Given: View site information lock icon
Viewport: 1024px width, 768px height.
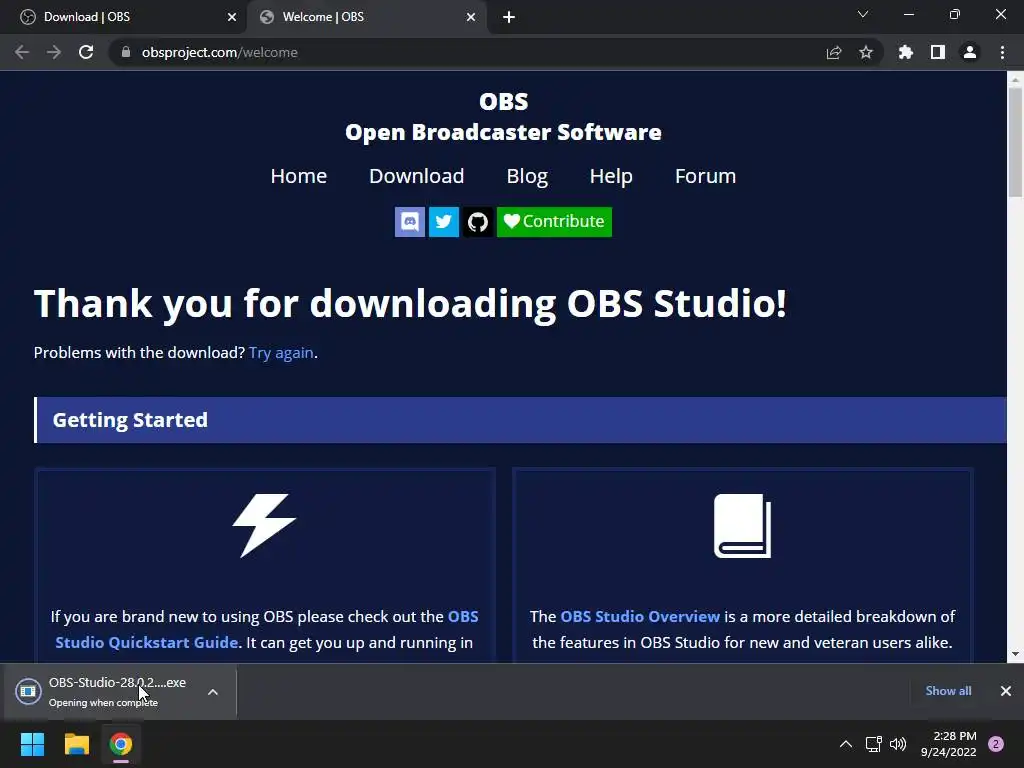Looking at the screenshot, I should tap(126, 52).
